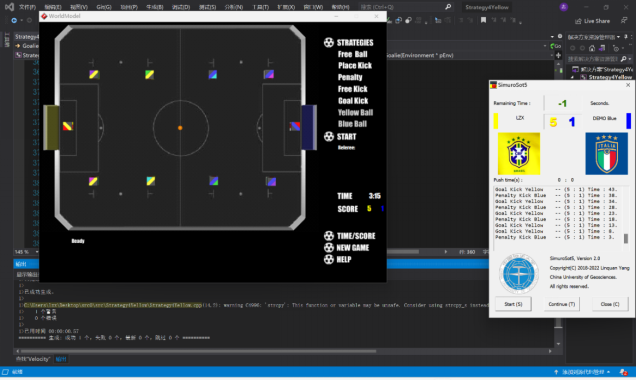
Task: Click the yellow team color swatch beside LZX
Action: (496, 121)
